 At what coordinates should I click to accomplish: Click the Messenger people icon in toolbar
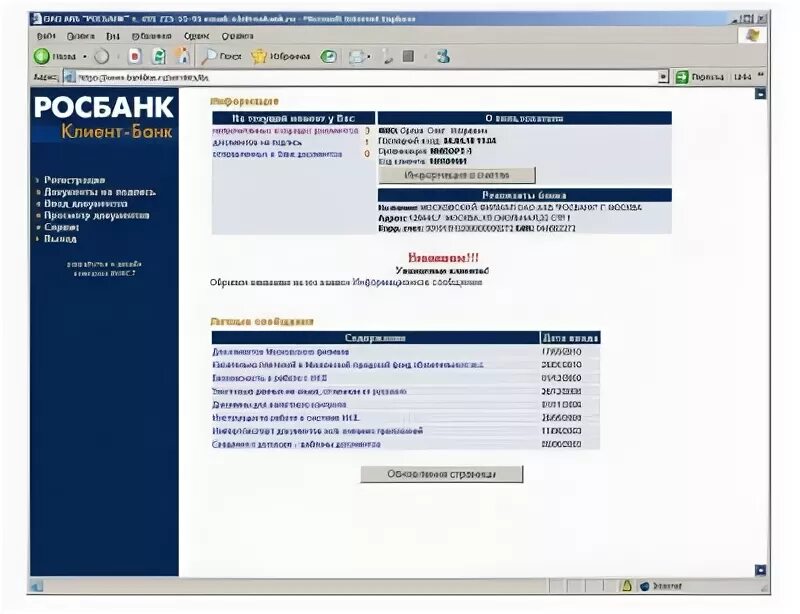point(443,56)
